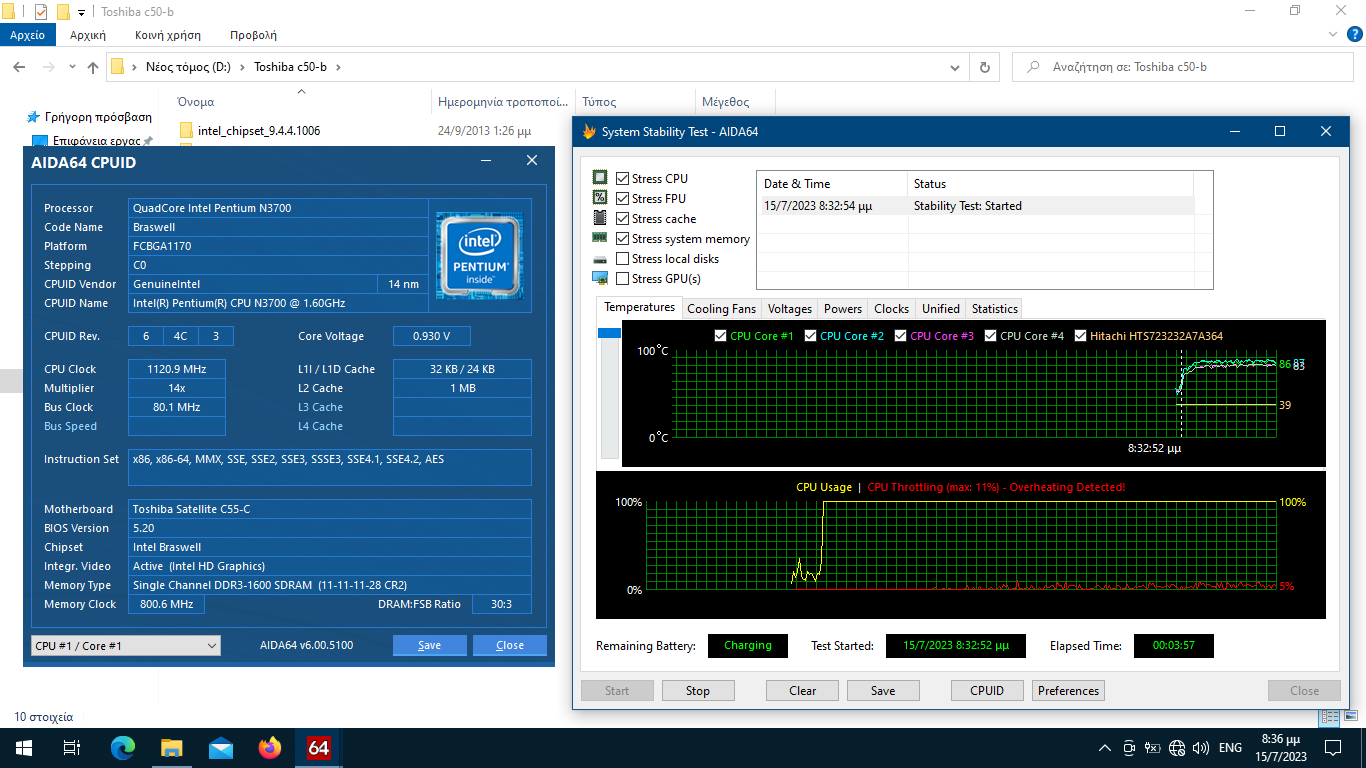Switch Explorer to large icons view

point(1349,717)
